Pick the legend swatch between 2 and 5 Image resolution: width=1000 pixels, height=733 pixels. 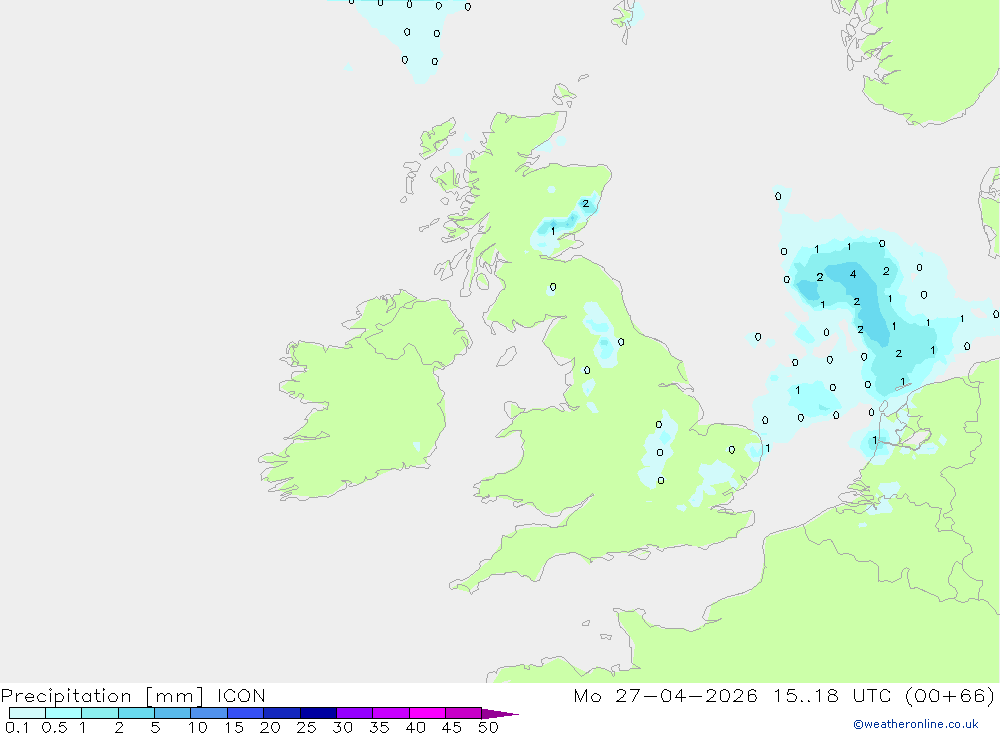(x=136, y=713)
